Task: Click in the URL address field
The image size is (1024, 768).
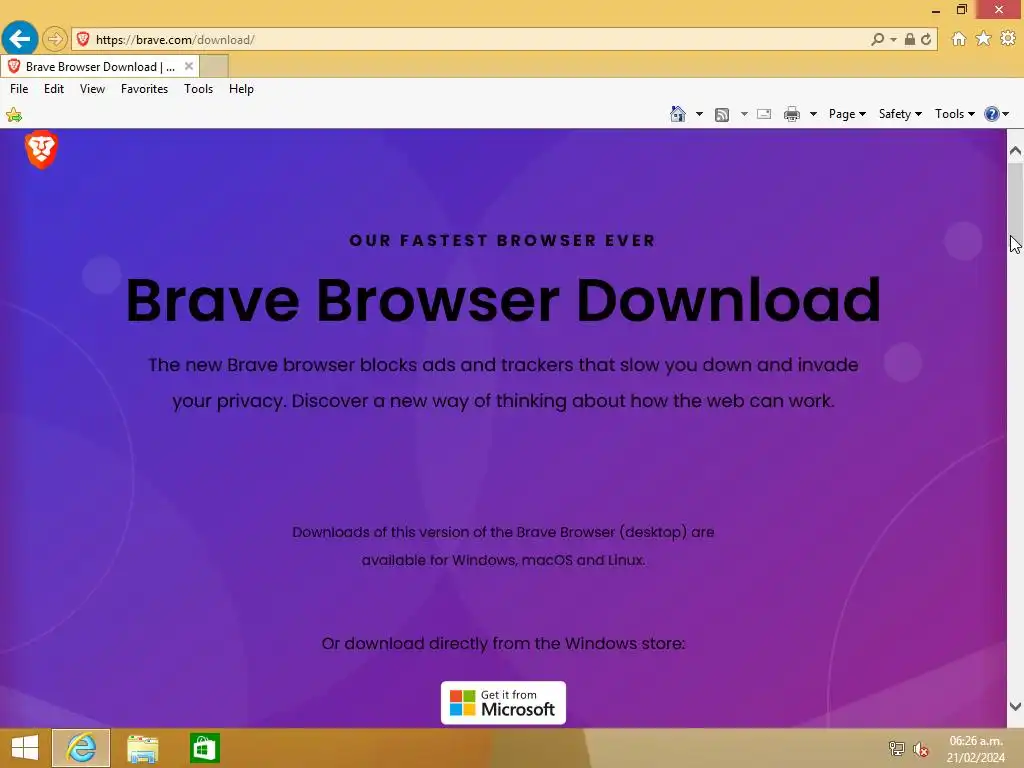Action: point(480,40)
